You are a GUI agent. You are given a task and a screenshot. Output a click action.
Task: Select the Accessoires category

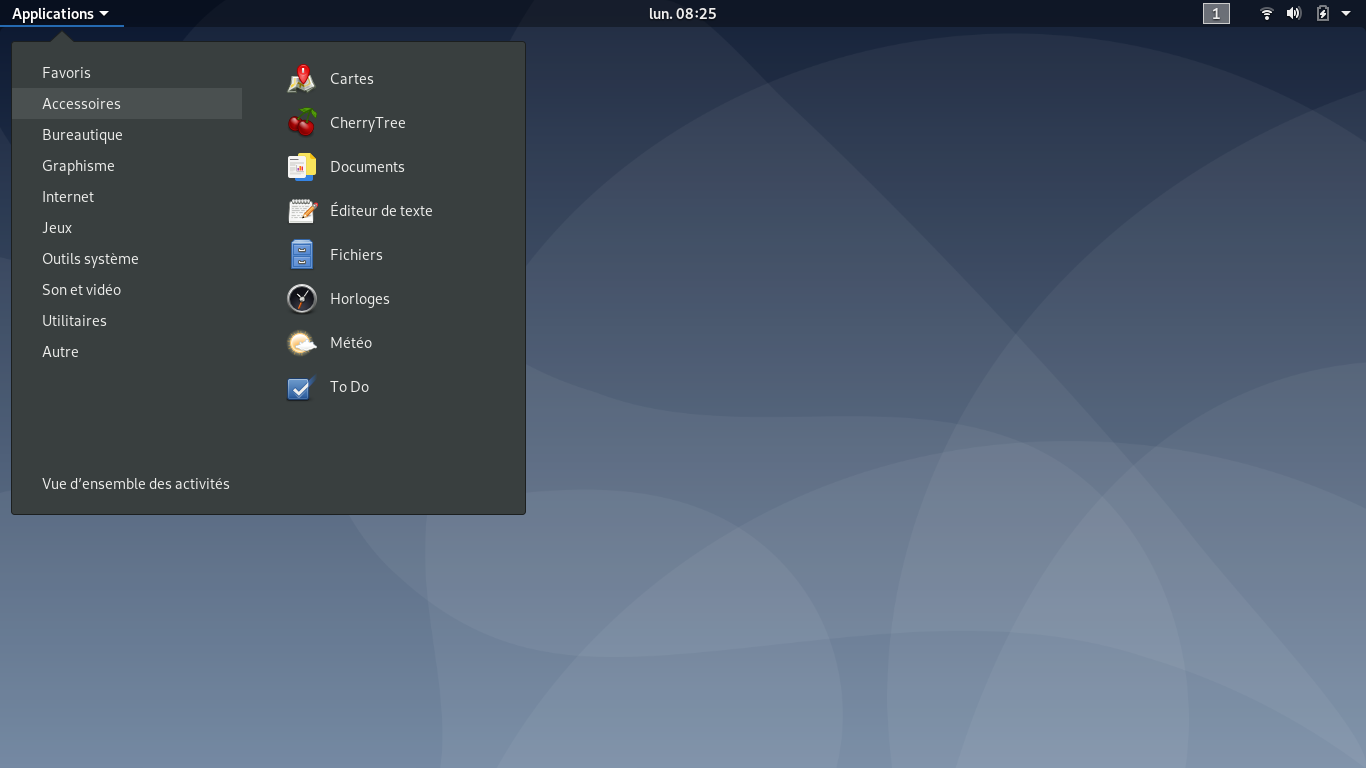point(127,104)
